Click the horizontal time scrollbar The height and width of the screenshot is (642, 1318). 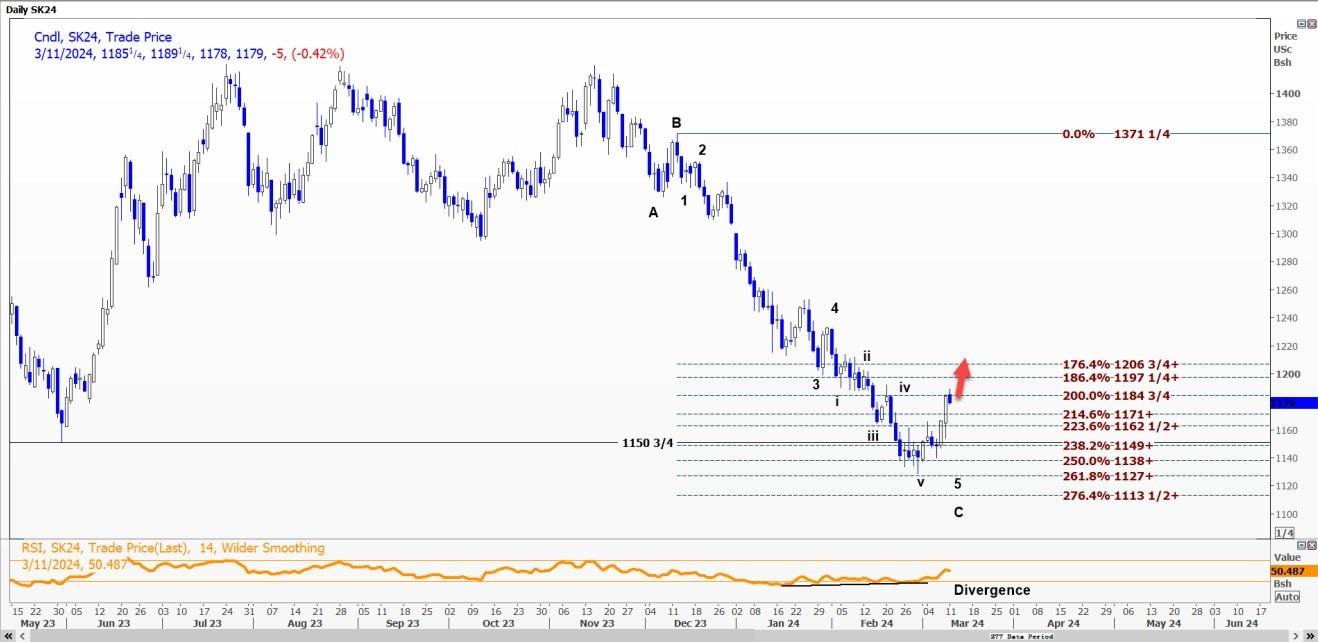tap(658, 636)
